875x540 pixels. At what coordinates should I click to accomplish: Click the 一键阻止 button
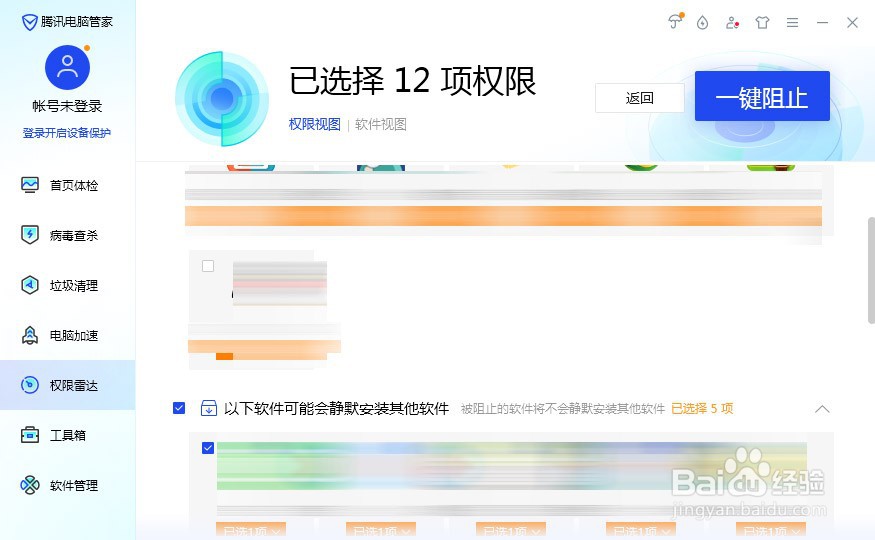click(762, 96)
